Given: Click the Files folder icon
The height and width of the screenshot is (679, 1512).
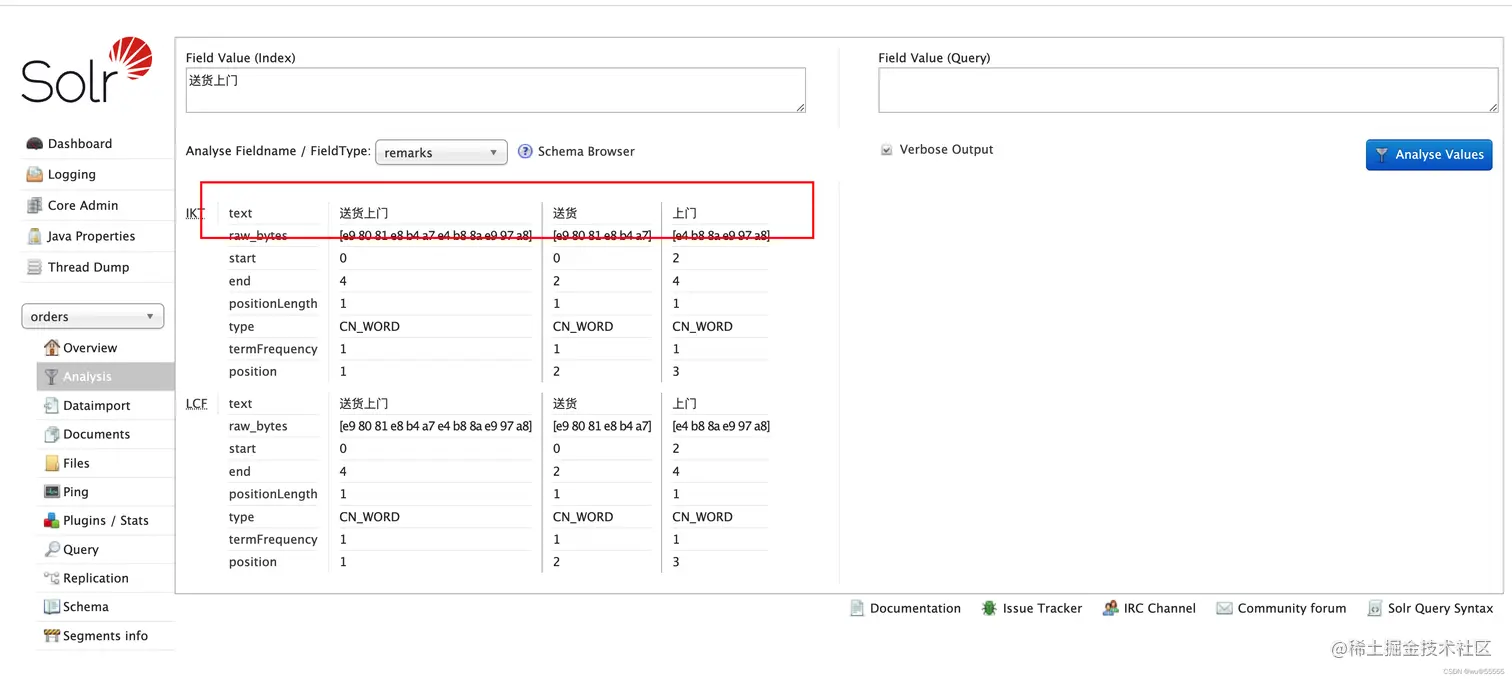Looking at the screenshot, I should tap(52, 464).
